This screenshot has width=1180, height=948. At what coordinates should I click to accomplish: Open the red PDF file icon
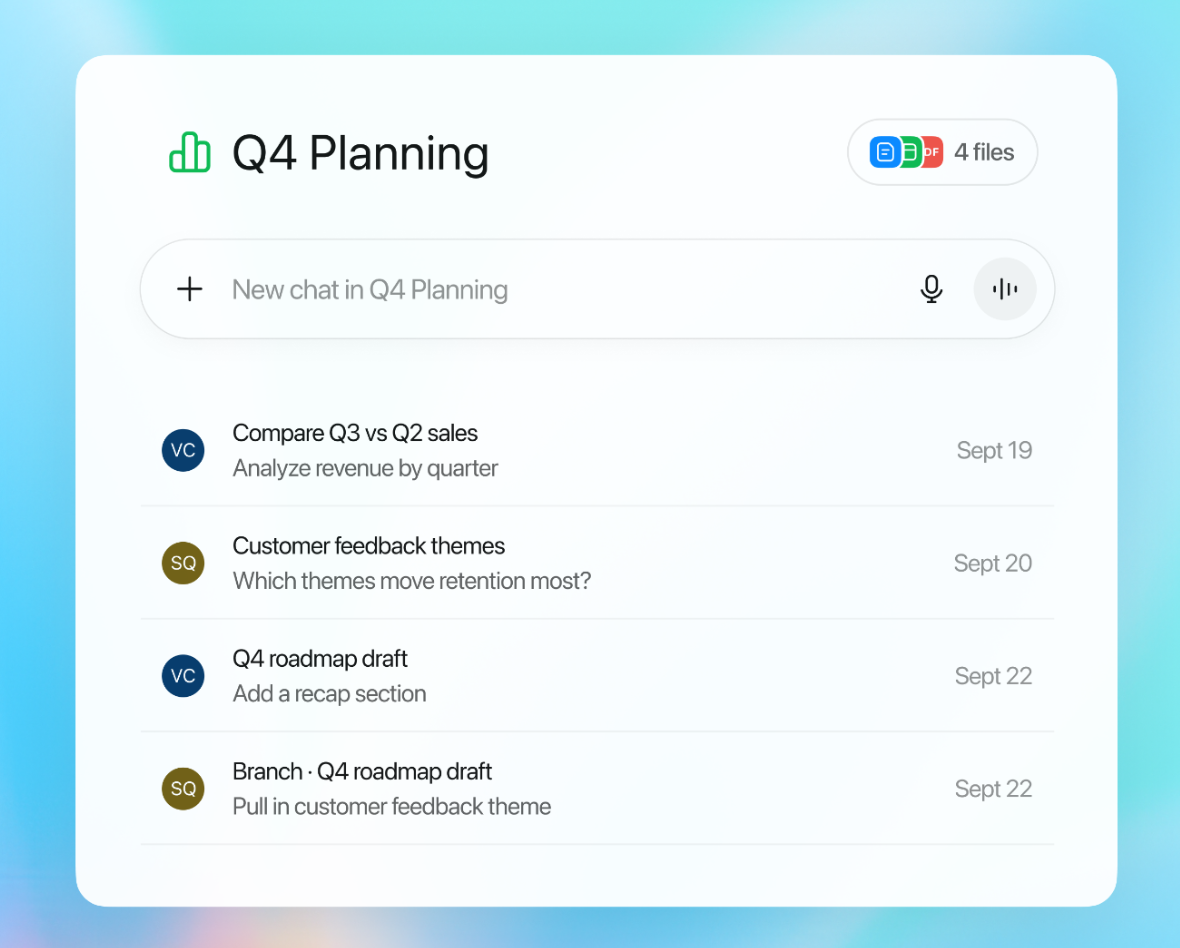pyautogui.click(x=931, y=152)
